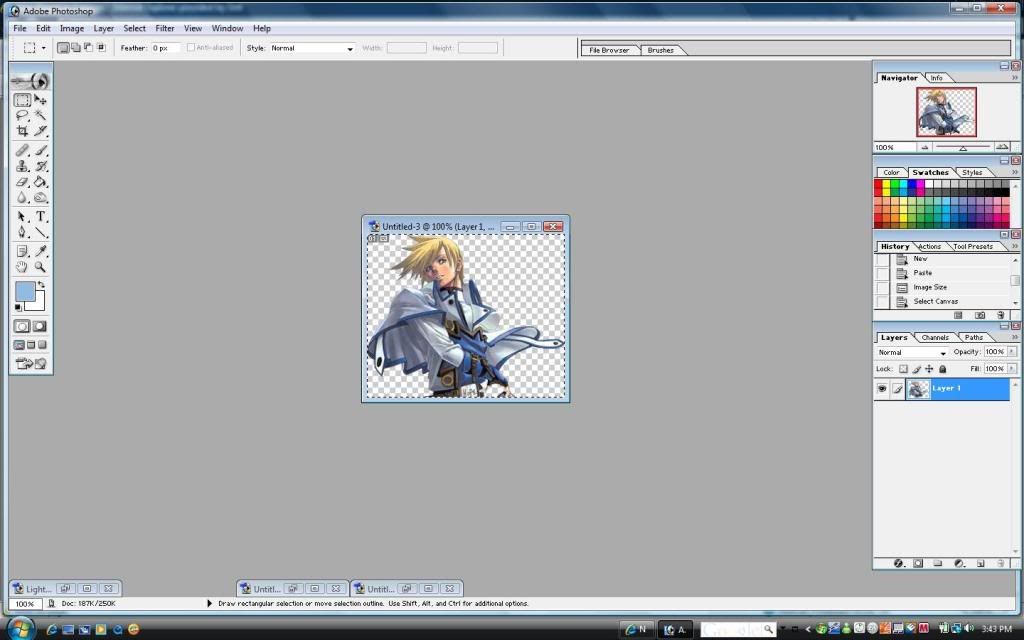Open the History panel options menu
1024x640 pixels.
tap(1015, 246)
